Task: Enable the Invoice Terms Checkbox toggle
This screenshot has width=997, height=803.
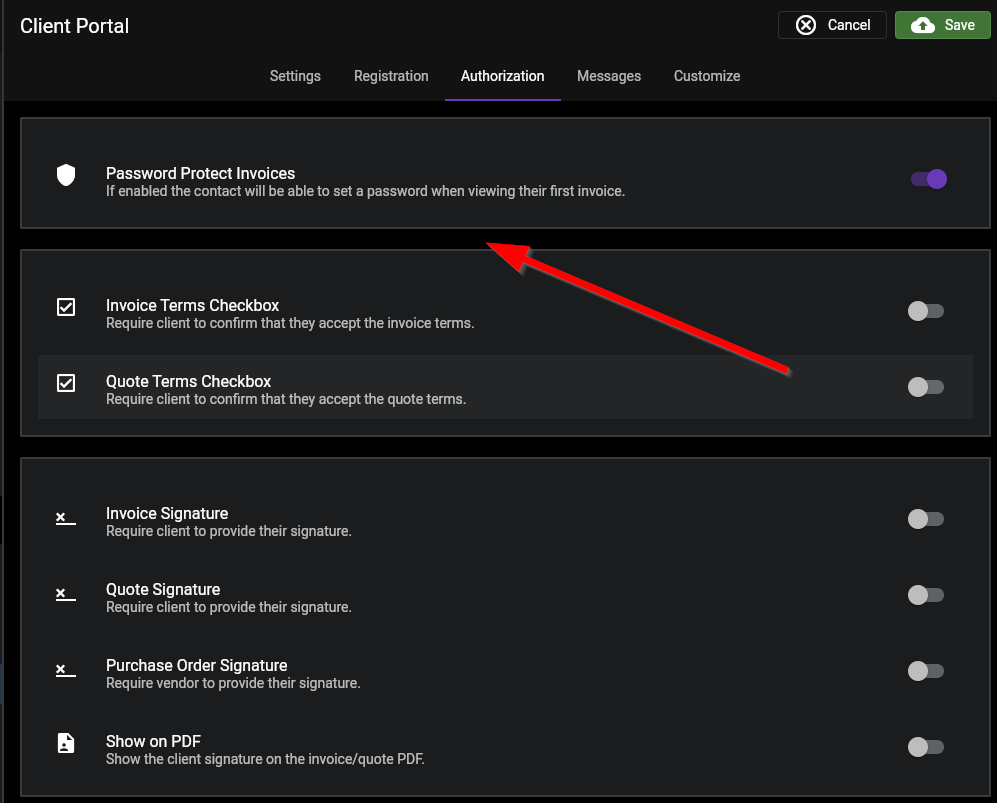Action: [x=925, y=311]
